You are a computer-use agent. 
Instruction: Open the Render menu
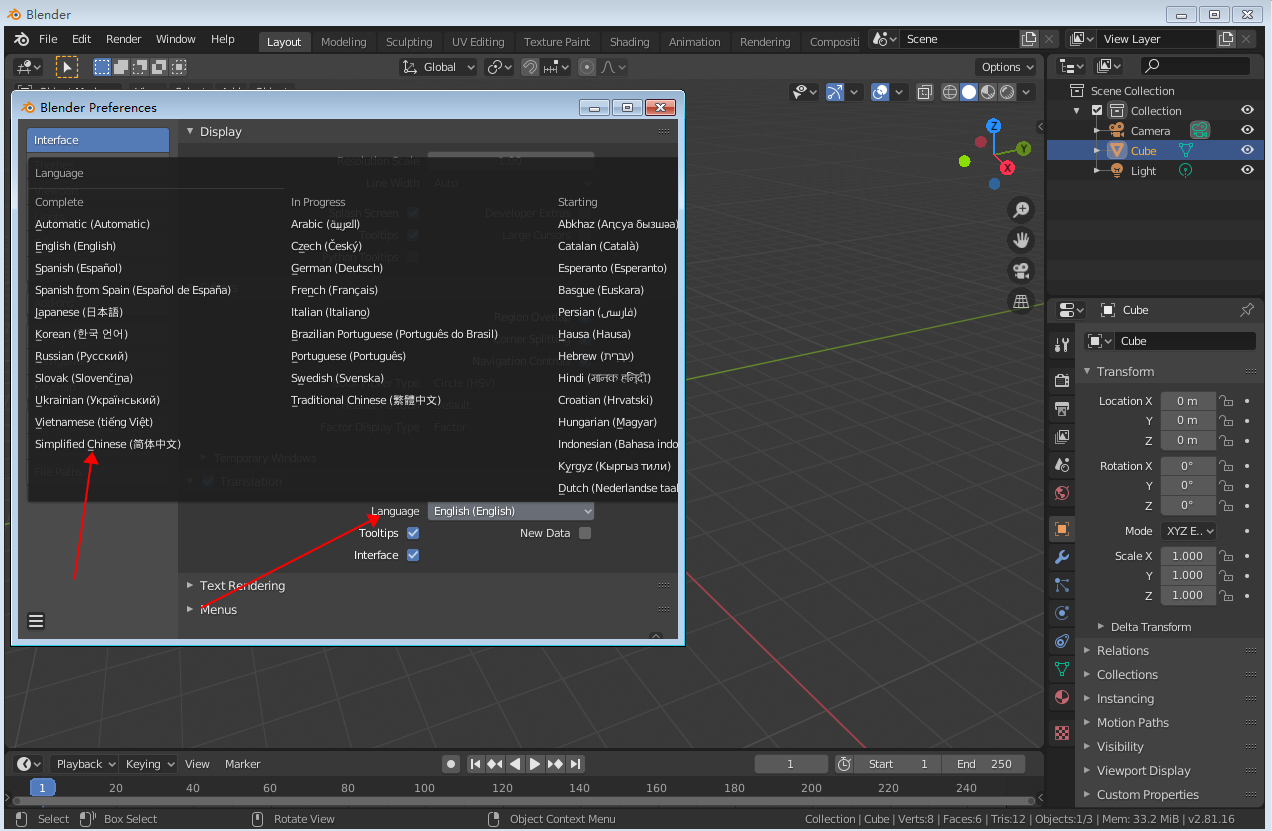(x=124, y=39)
